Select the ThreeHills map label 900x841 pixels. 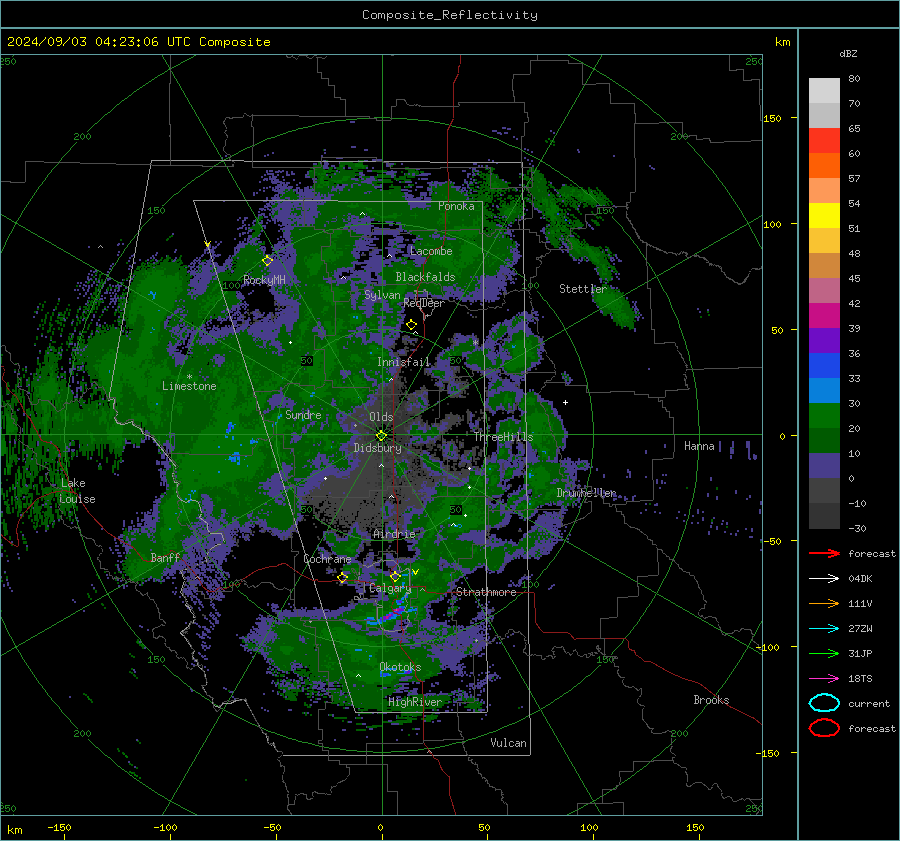pos(503,437)
